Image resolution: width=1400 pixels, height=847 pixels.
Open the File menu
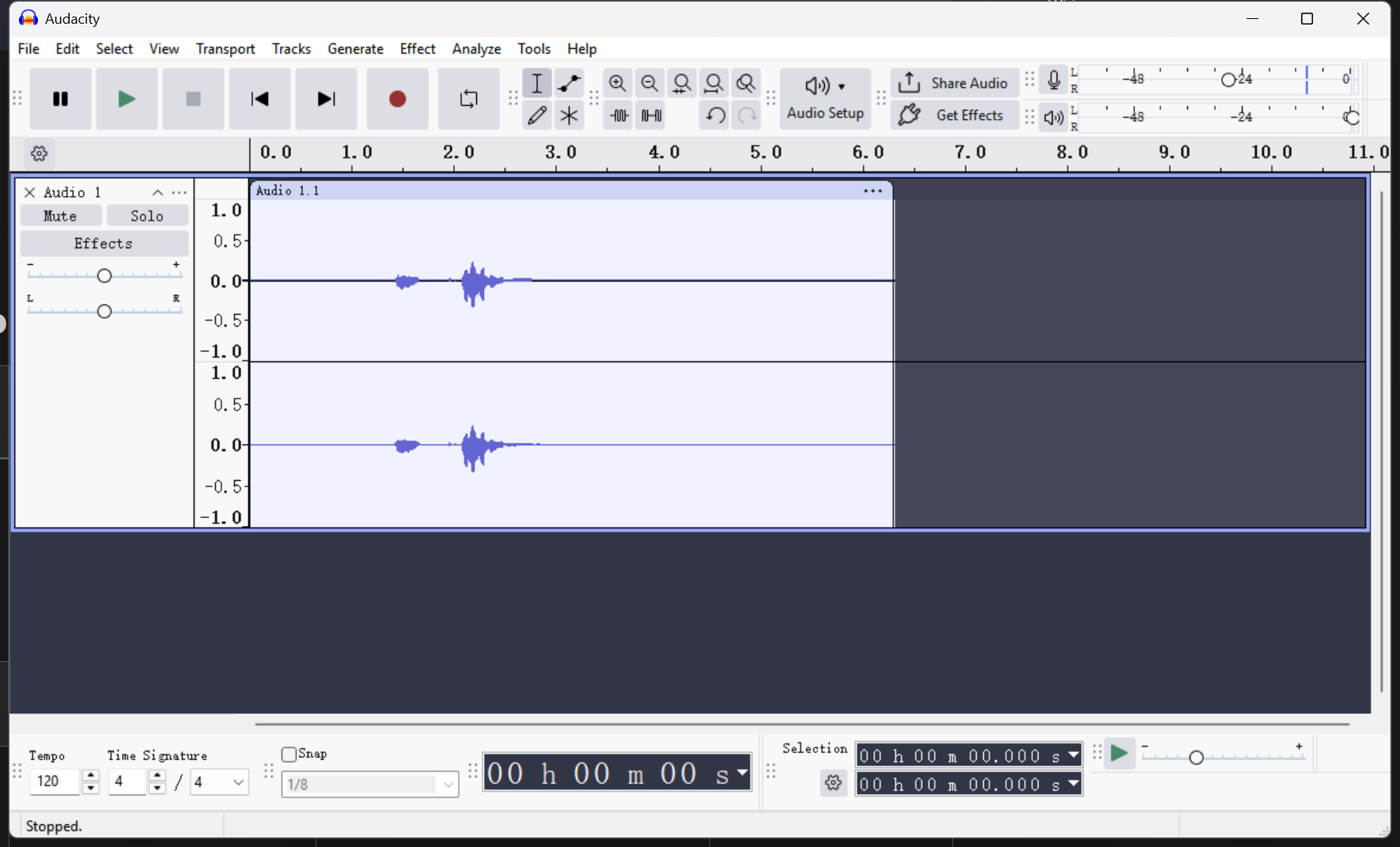pyautogui.click(x=28, y=49)
